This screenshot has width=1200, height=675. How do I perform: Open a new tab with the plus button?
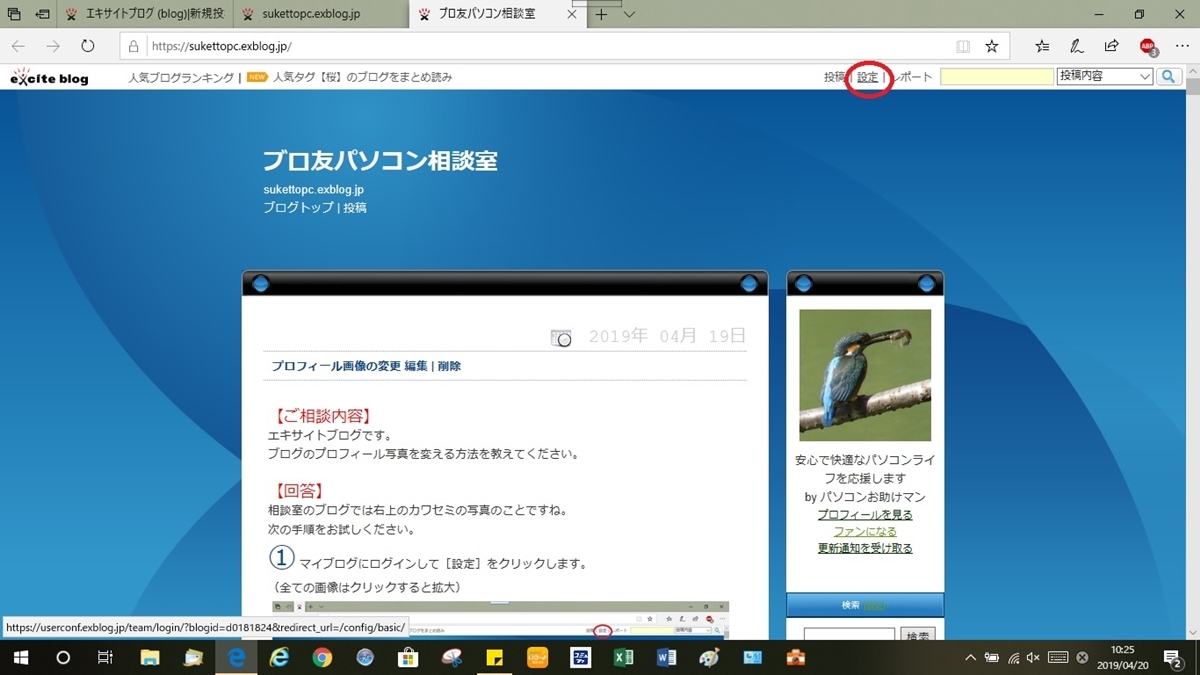[601, 15]
